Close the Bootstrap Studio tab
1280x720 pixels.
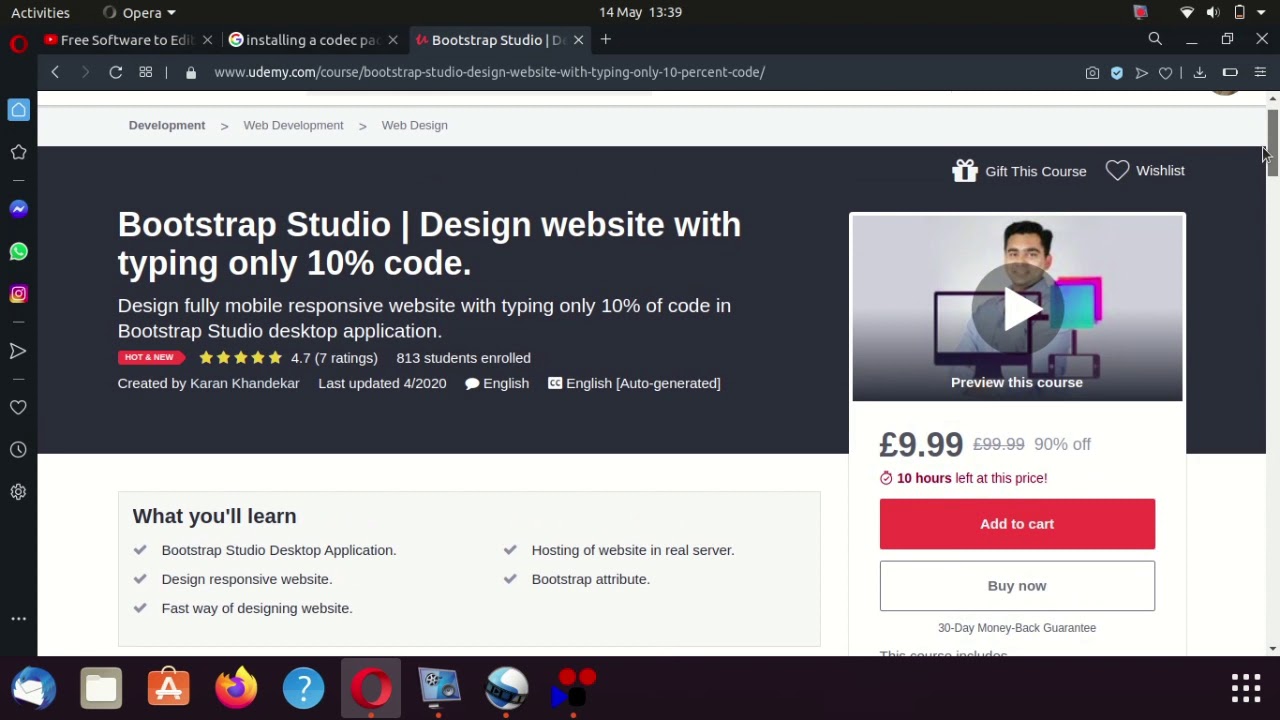pyautogui.click(x=578, y=40)
